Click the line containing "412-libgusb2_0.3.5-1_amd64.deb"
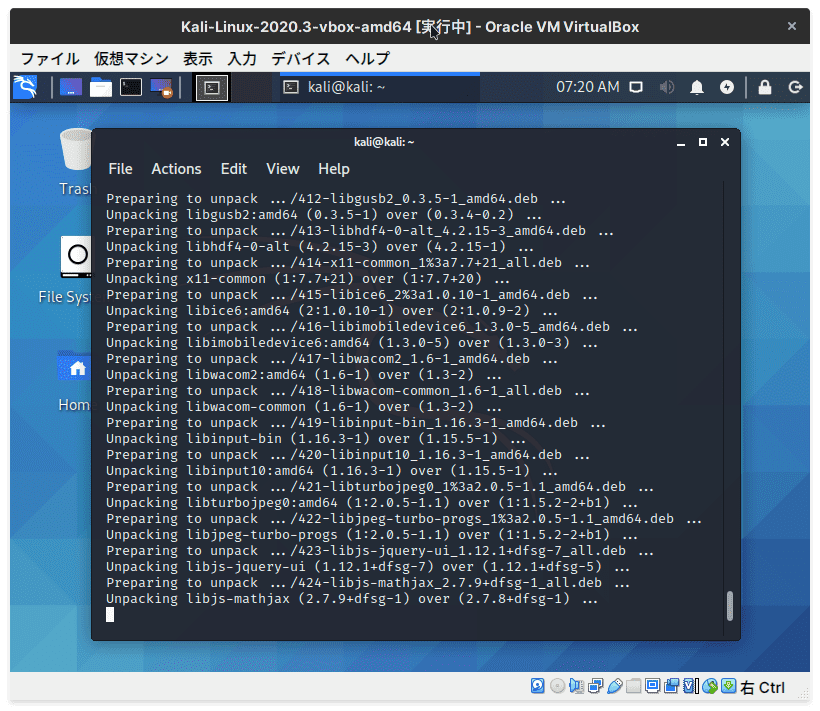Screen dimensions: 820x711 click(336, 199)
